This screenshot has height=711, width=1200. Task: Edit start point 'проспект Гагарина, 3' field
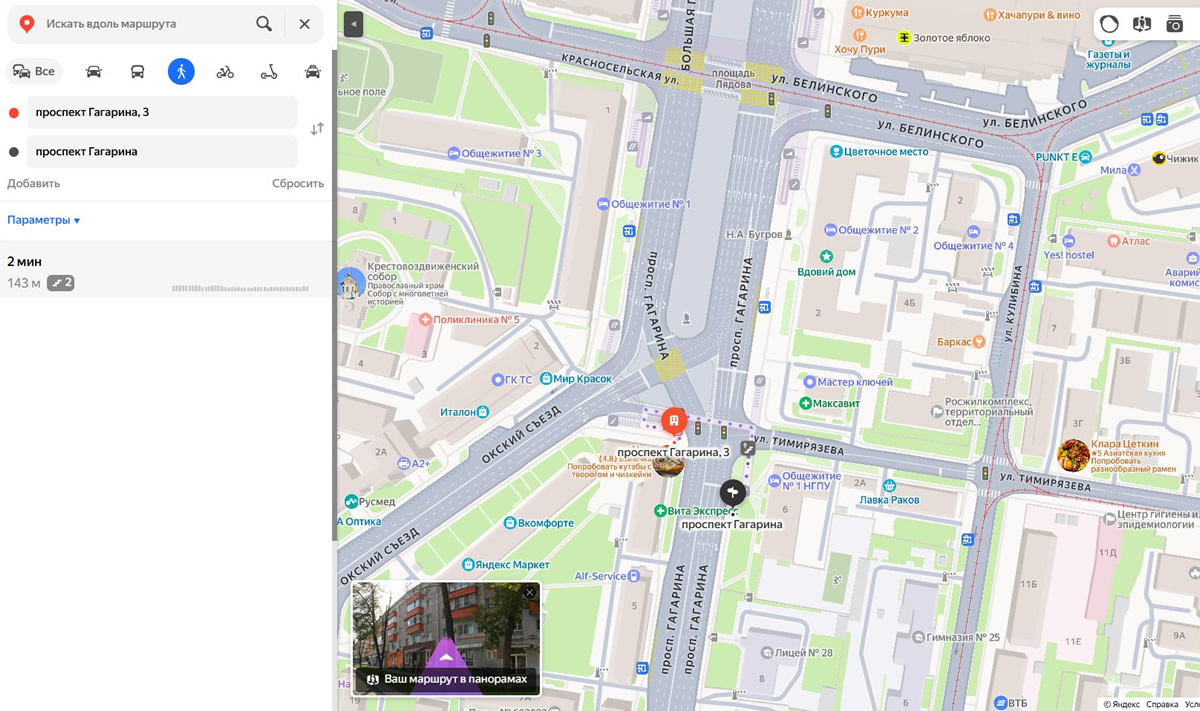click(162, 112)
